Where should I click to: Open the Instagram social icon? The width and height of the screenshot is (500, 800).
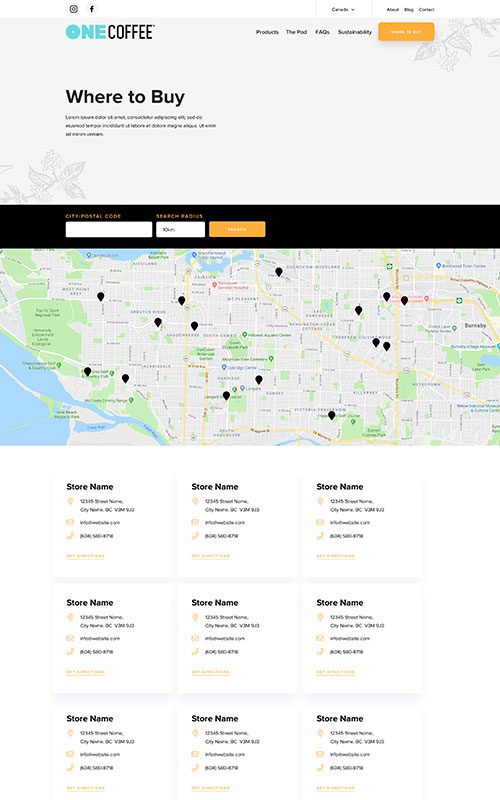pos(73,9)
